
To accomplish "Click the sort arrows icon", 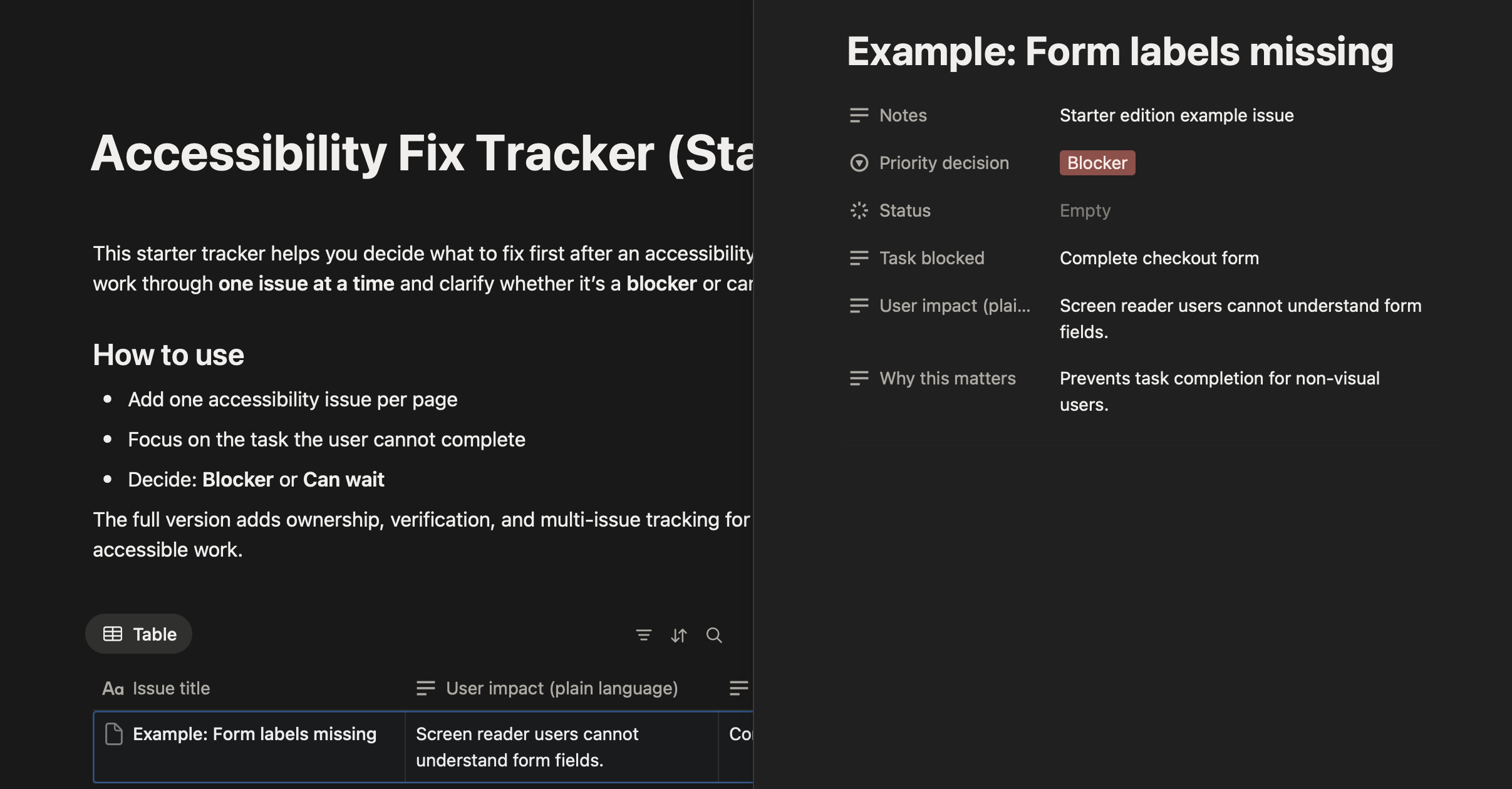I will pos(679,635).
